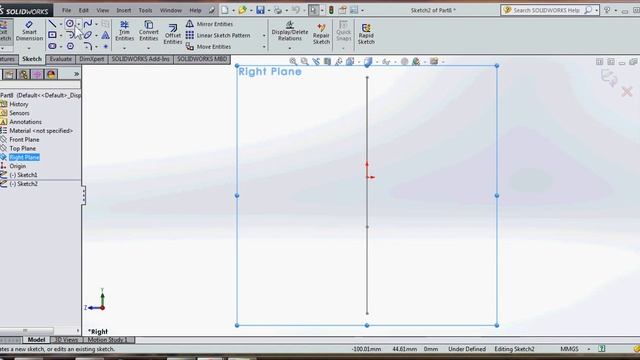640x360 pixels.
Task: Click the Repair Sketch tool
Action: tap(321, 34)
